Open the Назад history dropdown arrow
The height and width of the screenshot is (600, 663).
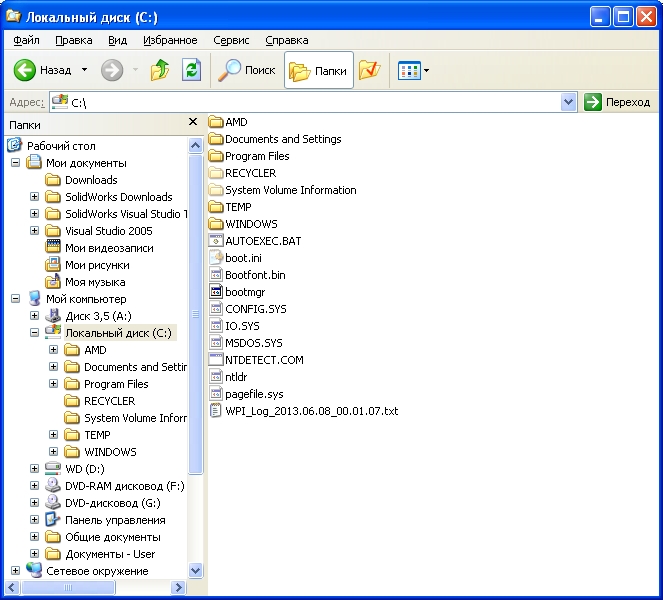click(85, 70)
